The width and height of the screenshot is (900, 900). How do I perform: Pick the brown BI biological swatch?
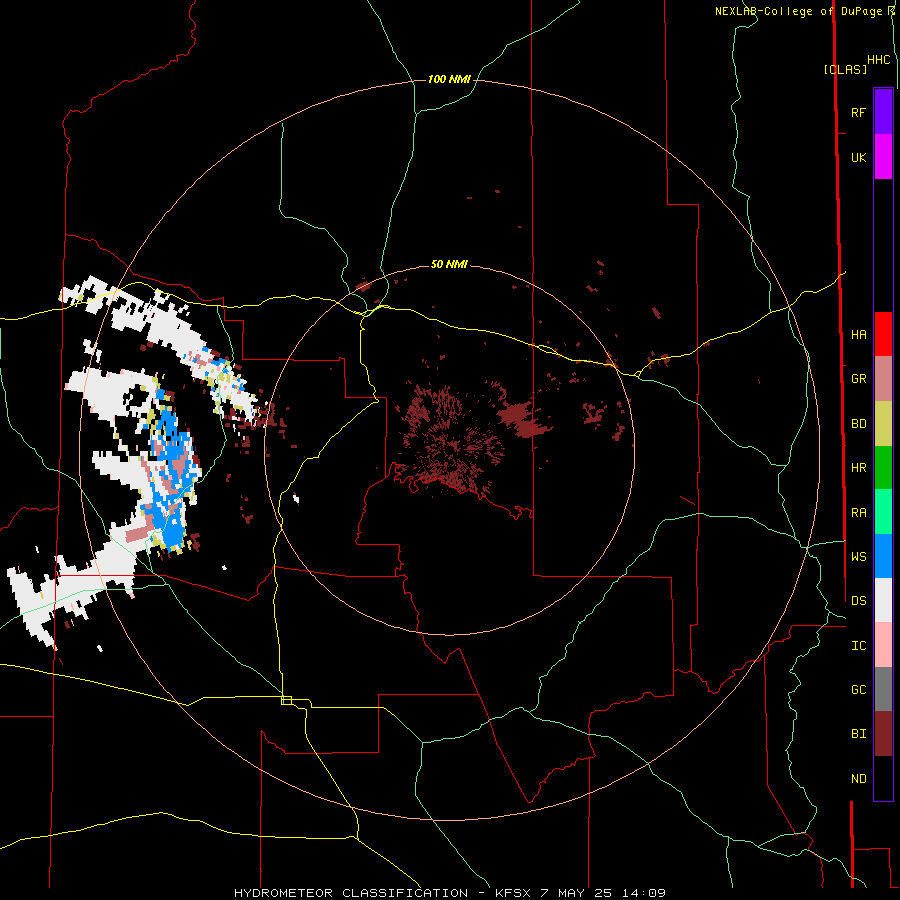pos(883,734)
